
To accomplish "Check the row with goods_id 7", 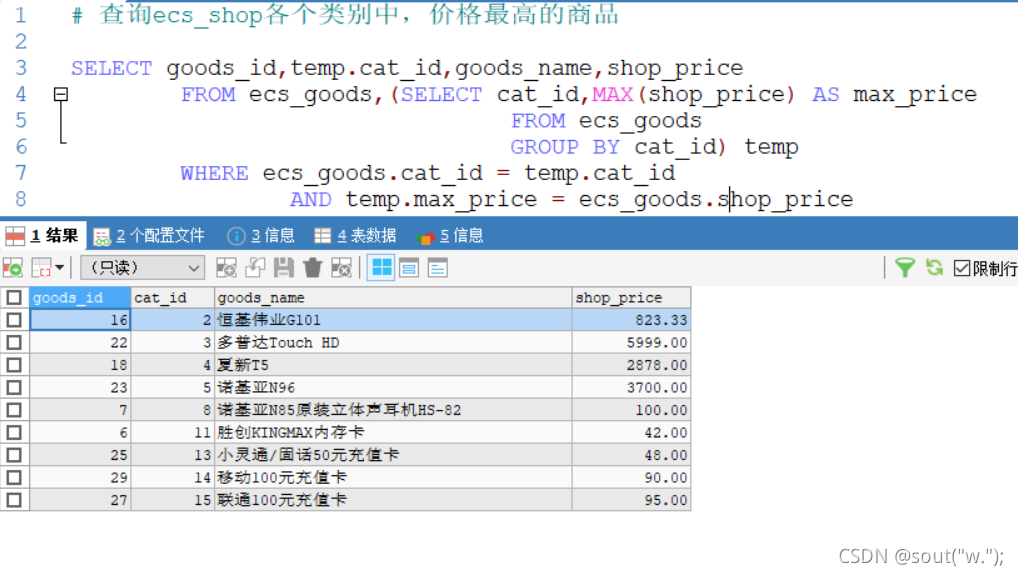I will click(14, 410).
